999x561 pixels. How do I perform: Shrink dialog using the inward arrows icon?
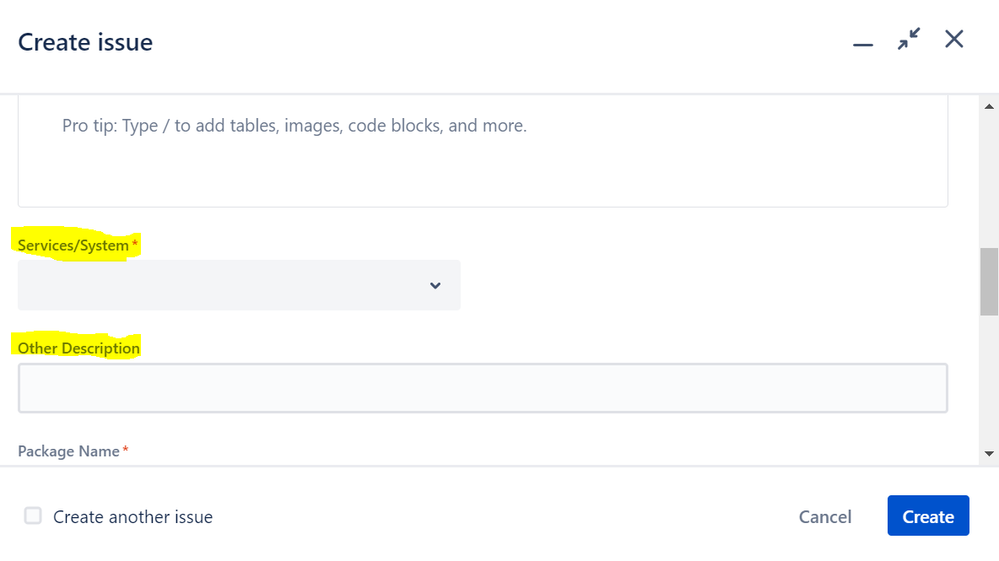(x=909, y=39)
